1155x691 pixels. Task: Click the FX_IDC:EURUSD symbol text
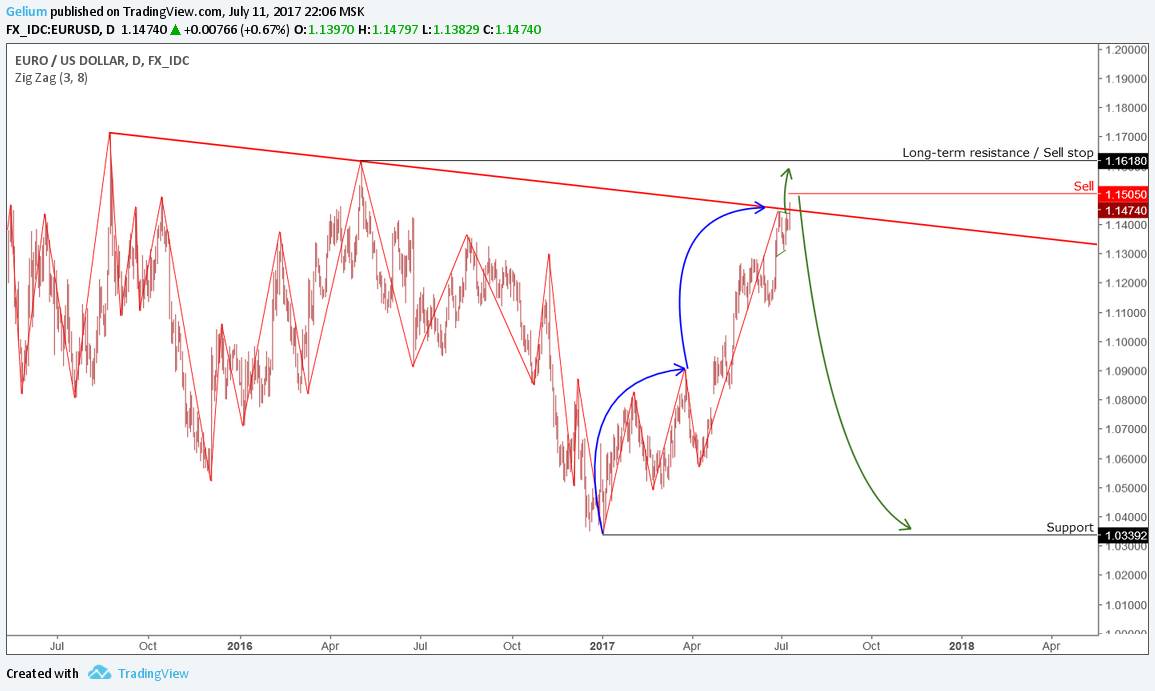(x=54, y=30)
